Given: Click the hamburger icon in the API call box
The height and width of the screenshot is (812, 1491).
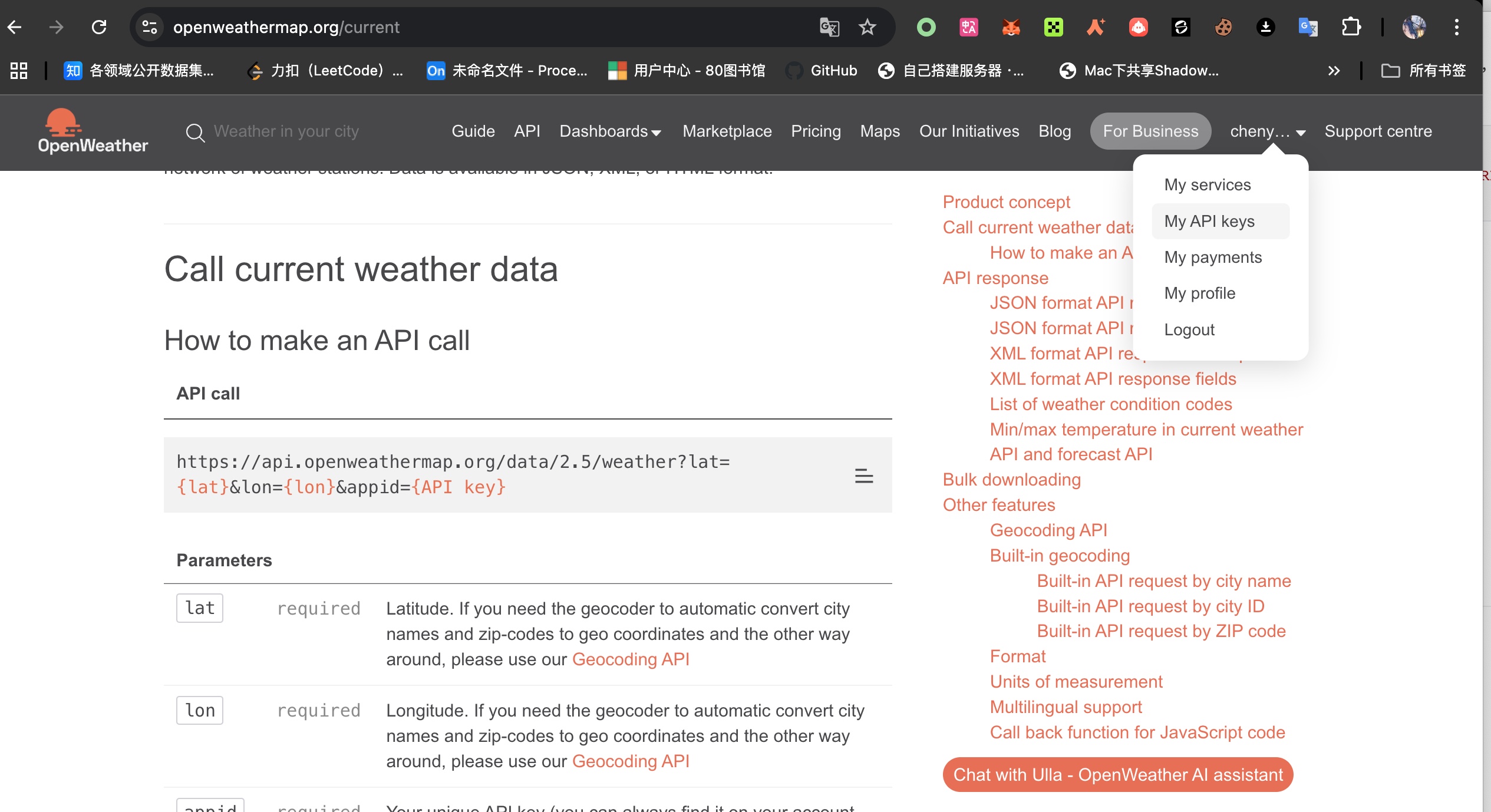Looking at the screenshot, I should 864,476.
